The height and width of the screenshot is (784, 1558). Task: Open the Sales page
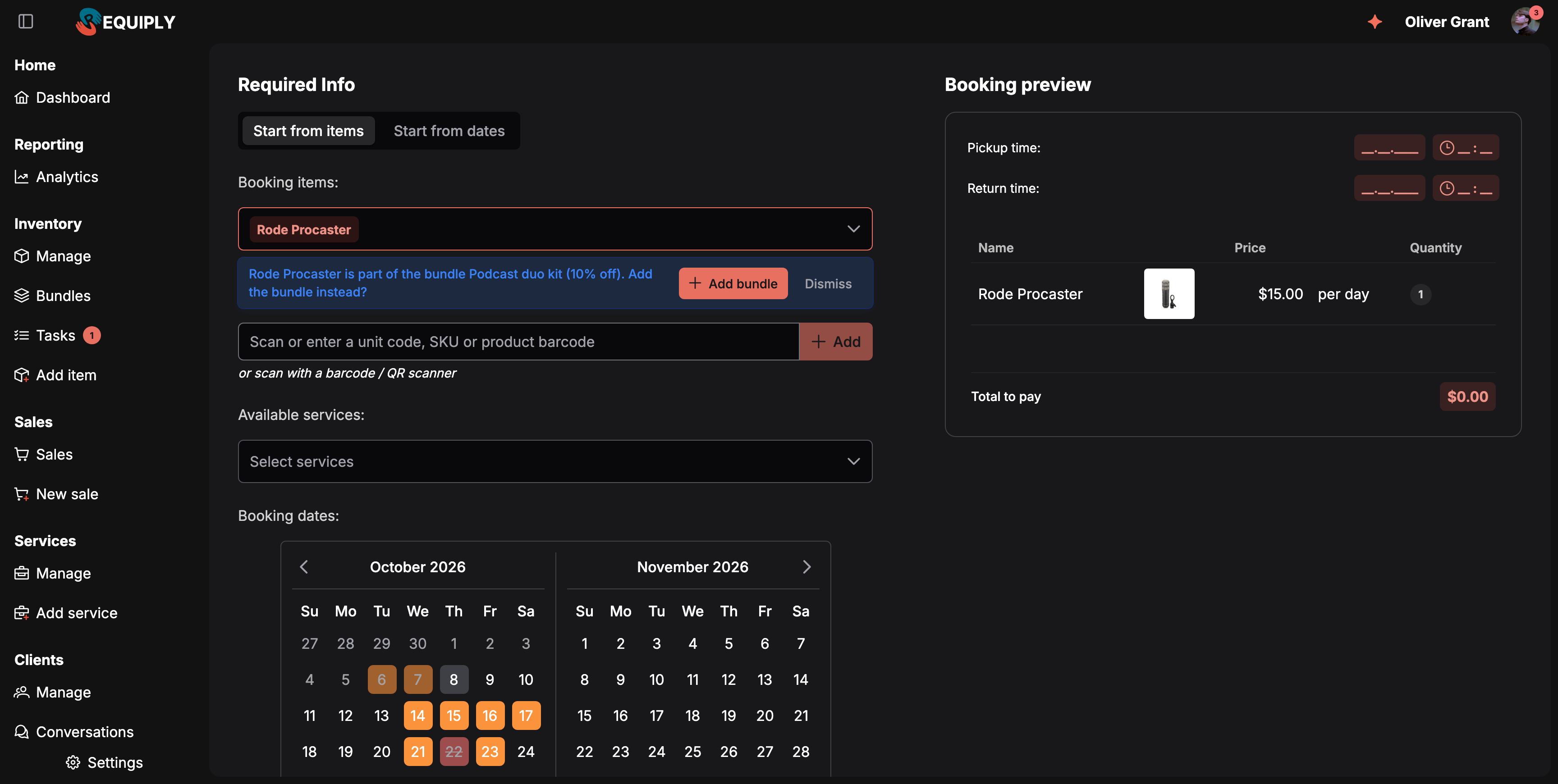(44, 454)
